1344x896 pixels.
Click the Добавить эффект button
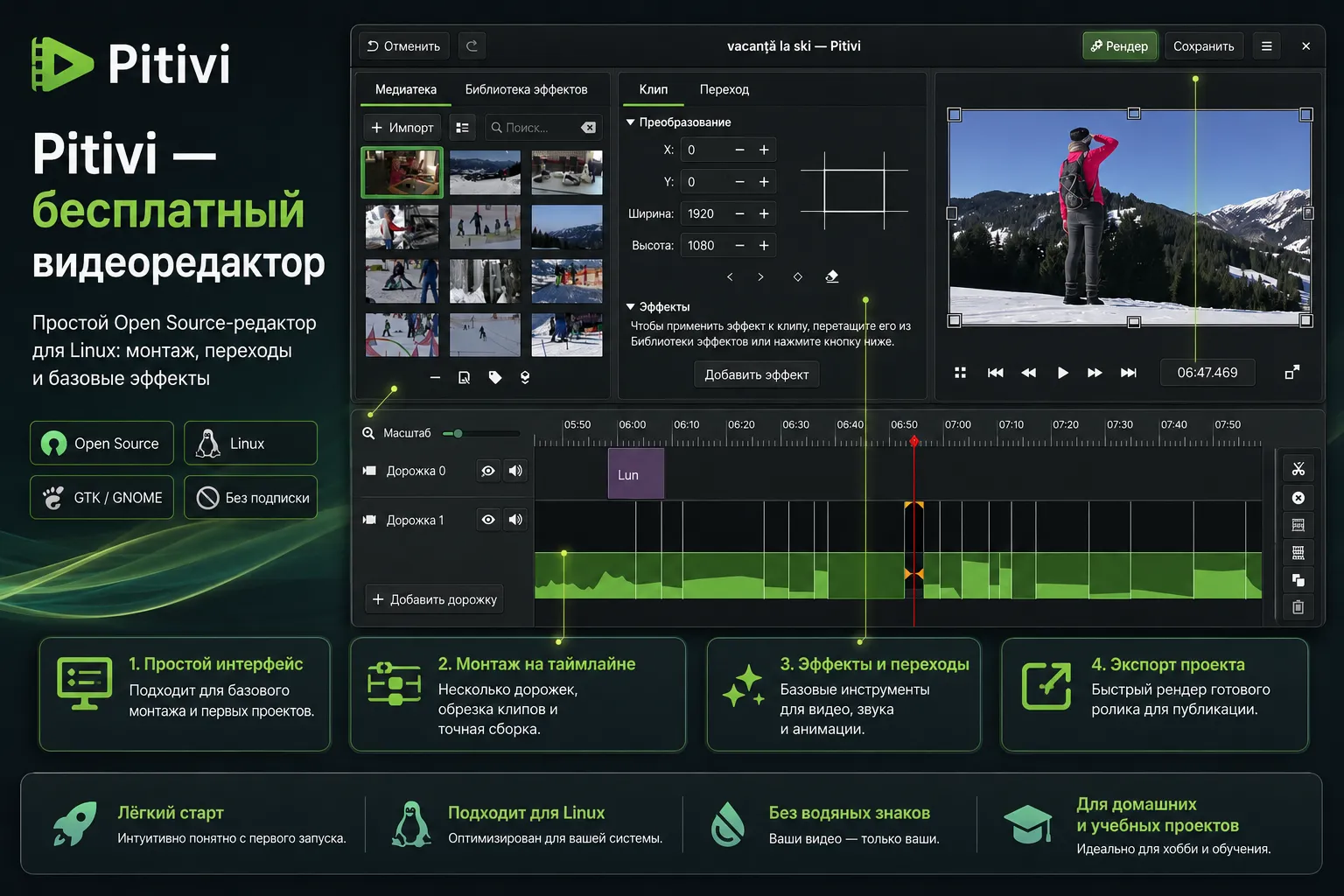click(x=757, y=374)
